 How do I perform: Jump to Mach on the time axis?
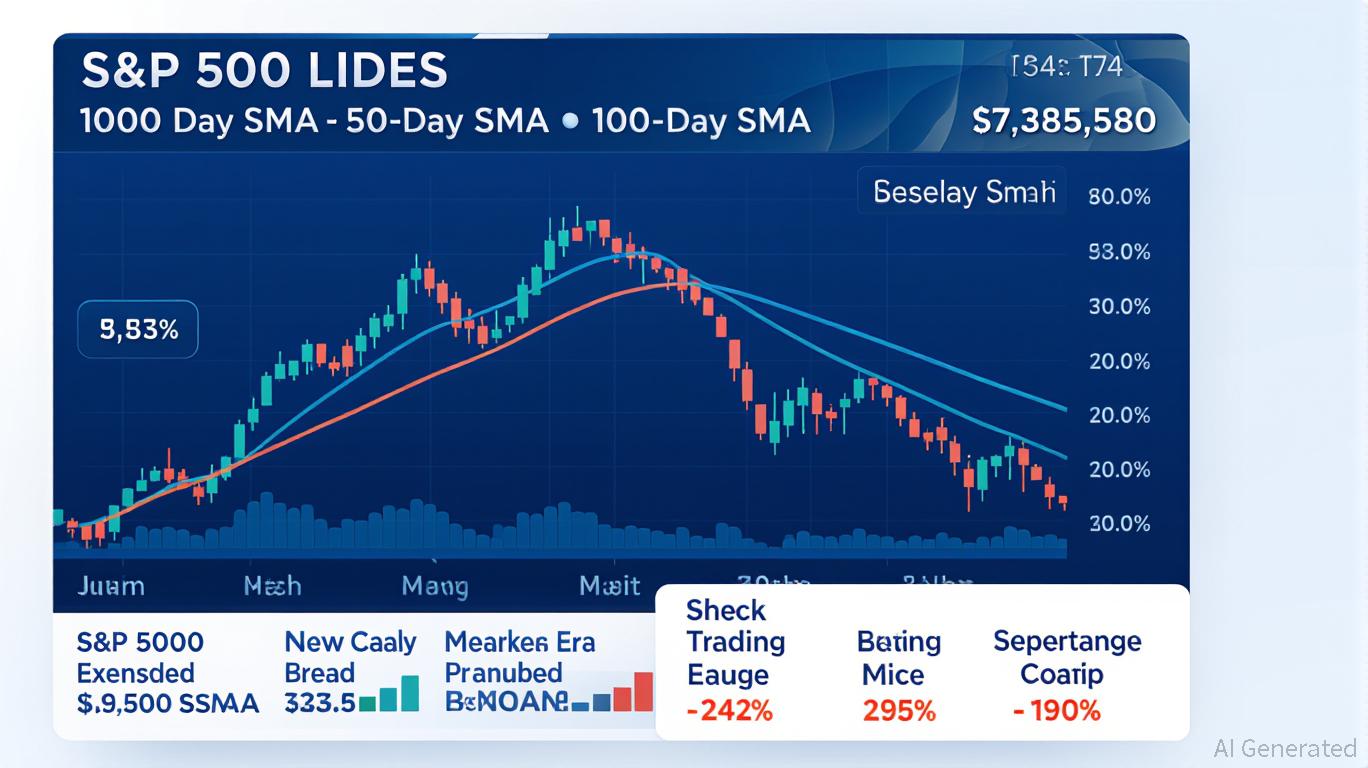[x=272, y=586]
